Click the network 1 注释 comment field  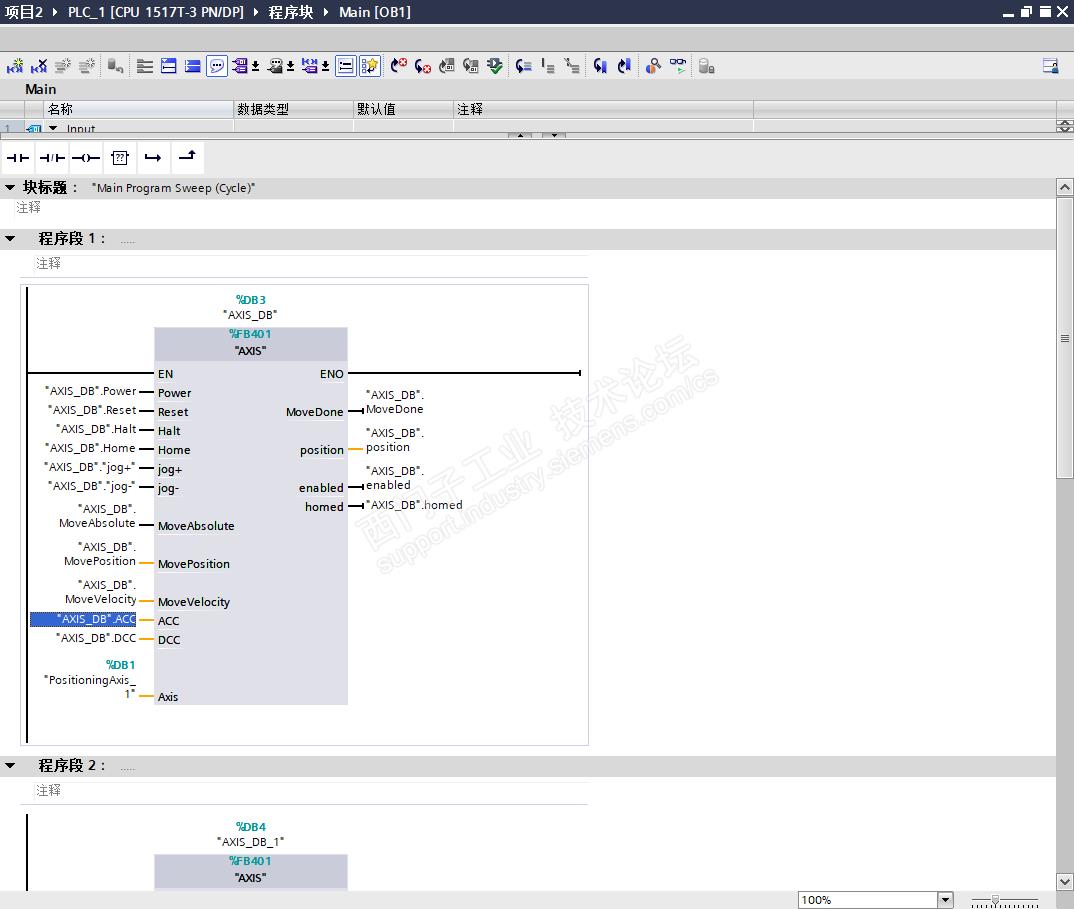(312, 264)
